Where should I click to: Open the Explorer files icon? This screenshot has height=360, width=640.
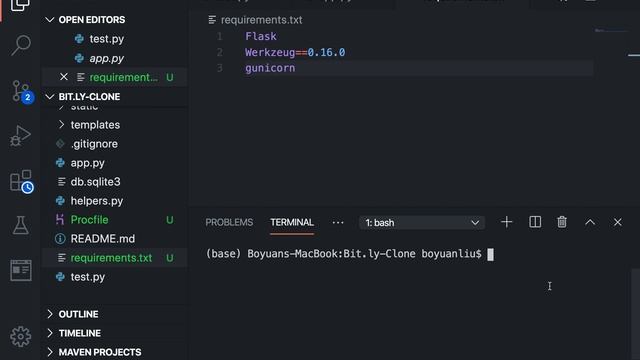[x=20, y=5]
